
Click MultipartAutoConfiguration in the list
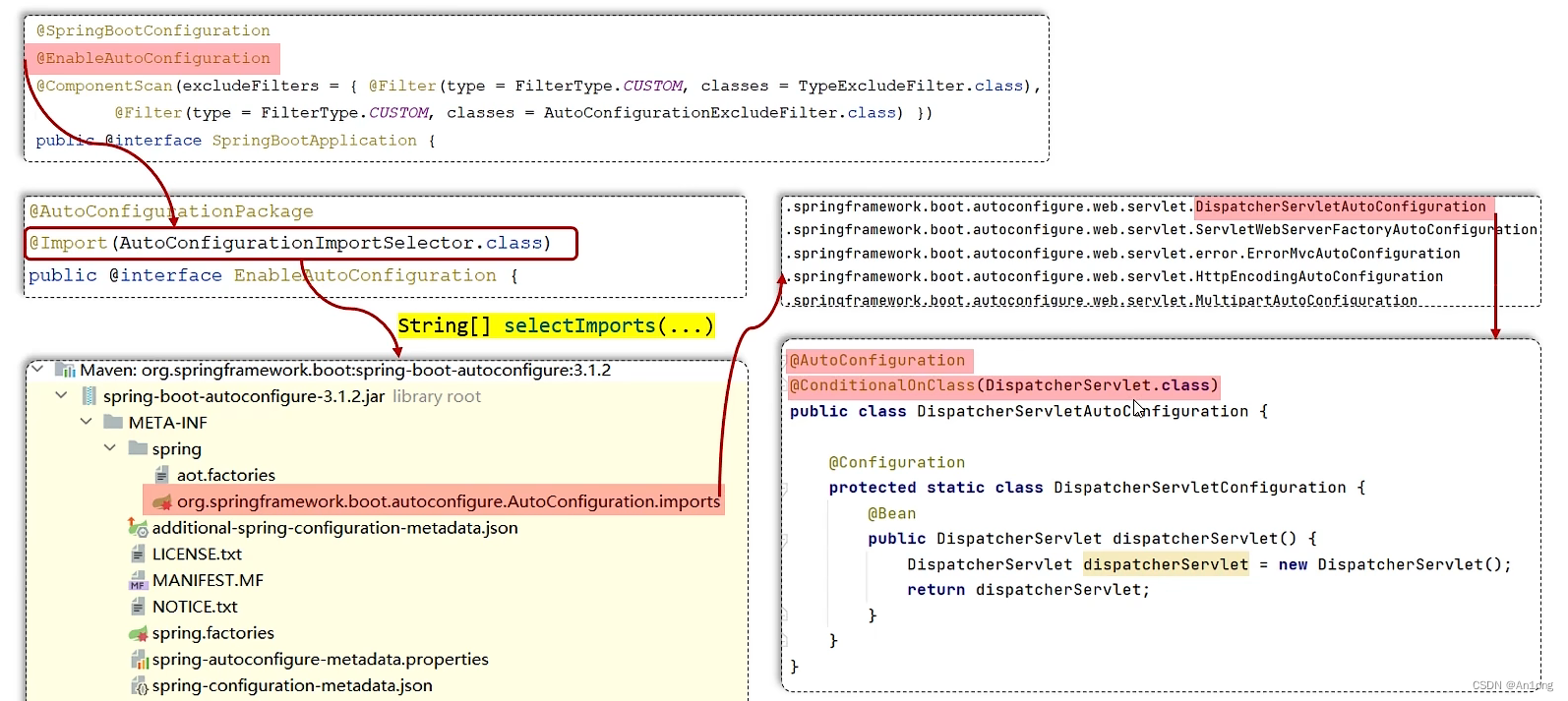coord(1306,300)
